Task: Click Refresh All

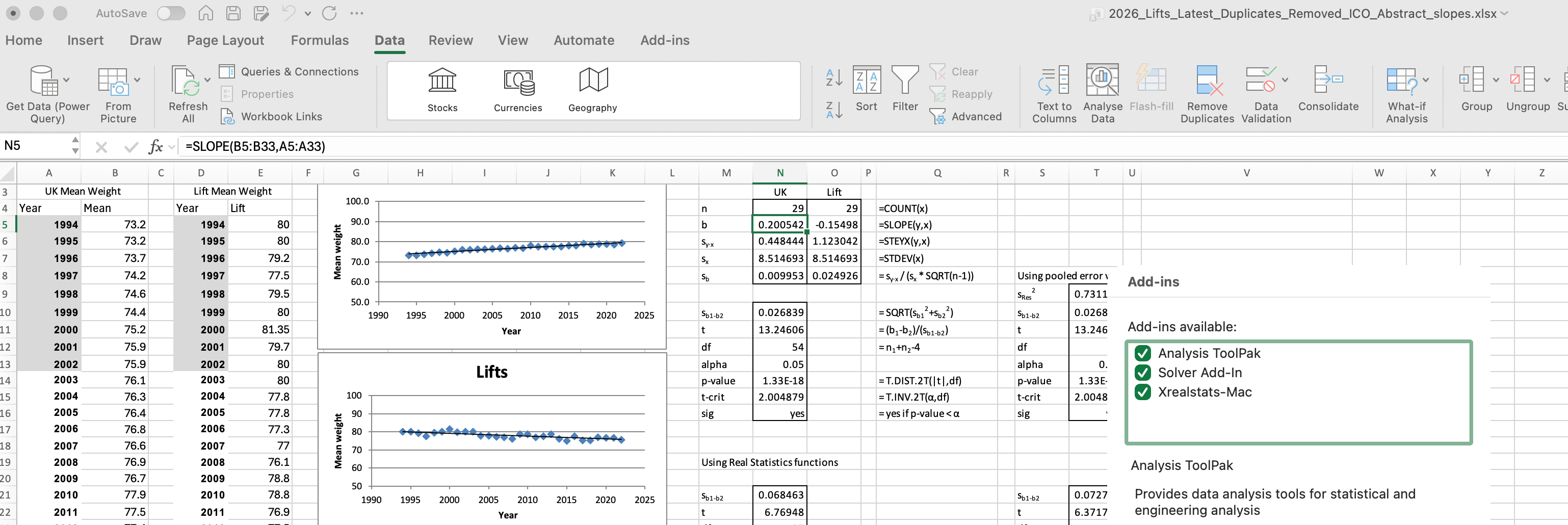Action: (188, 94)
